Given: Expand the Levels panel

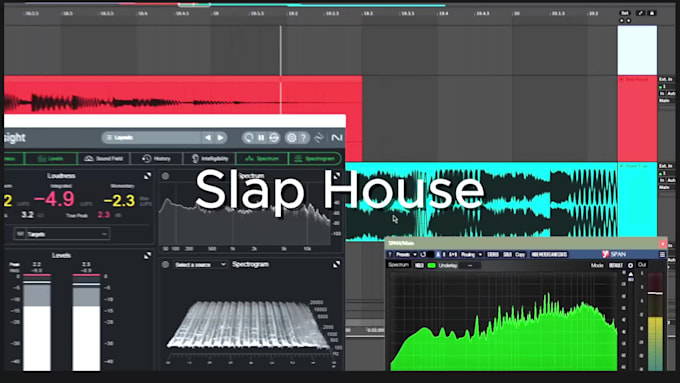Looking at the screenshot, I should 147,255.
